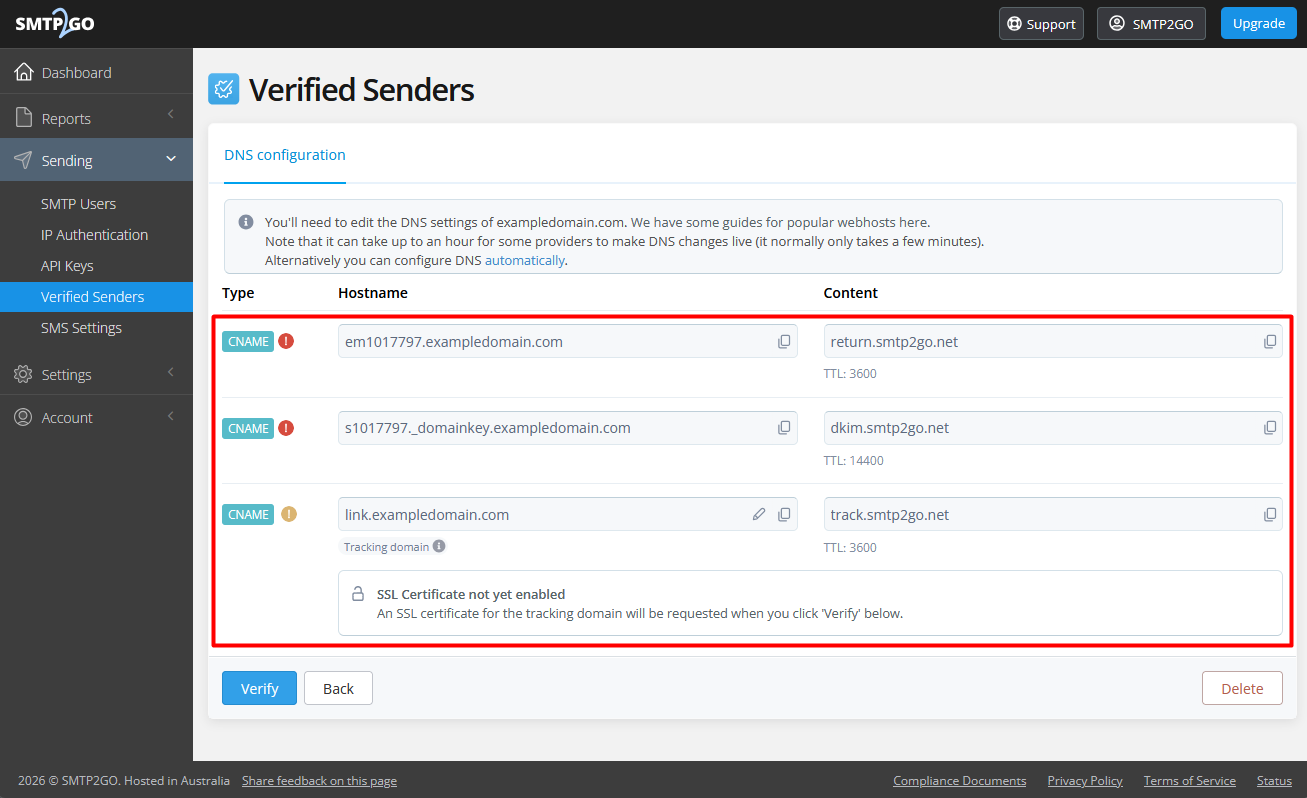The image size is (1307, 798).
Task: Click the 'Type' column header
Action: click(x=238, y=293)
